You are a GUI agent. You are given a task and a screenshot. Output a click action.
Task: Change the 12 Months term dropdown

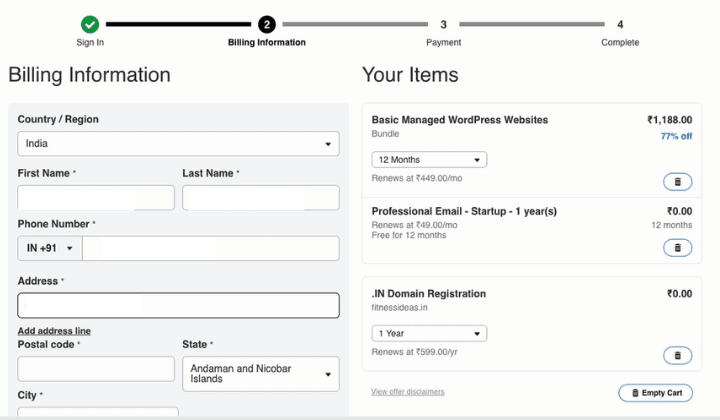coord(429,160)
